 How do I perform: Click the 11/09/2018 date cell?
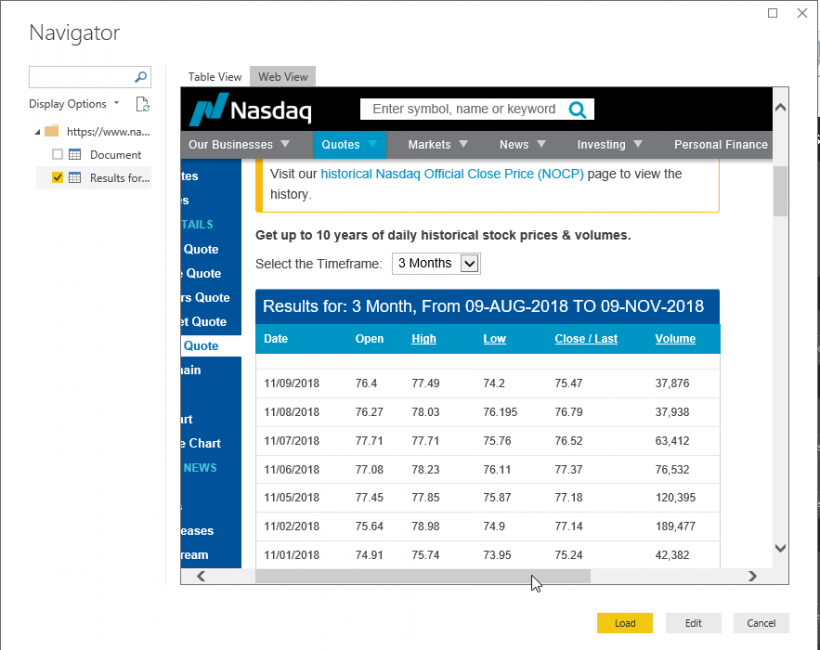click(292, 383)
